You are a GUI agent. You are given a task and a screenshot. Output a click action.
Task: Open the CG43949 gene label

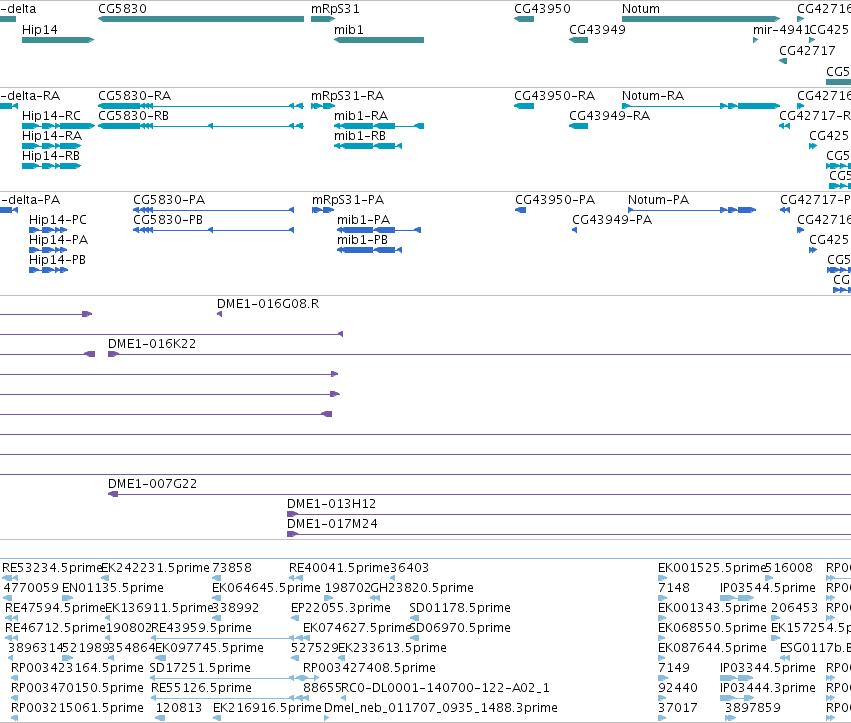tap(597, 29)
